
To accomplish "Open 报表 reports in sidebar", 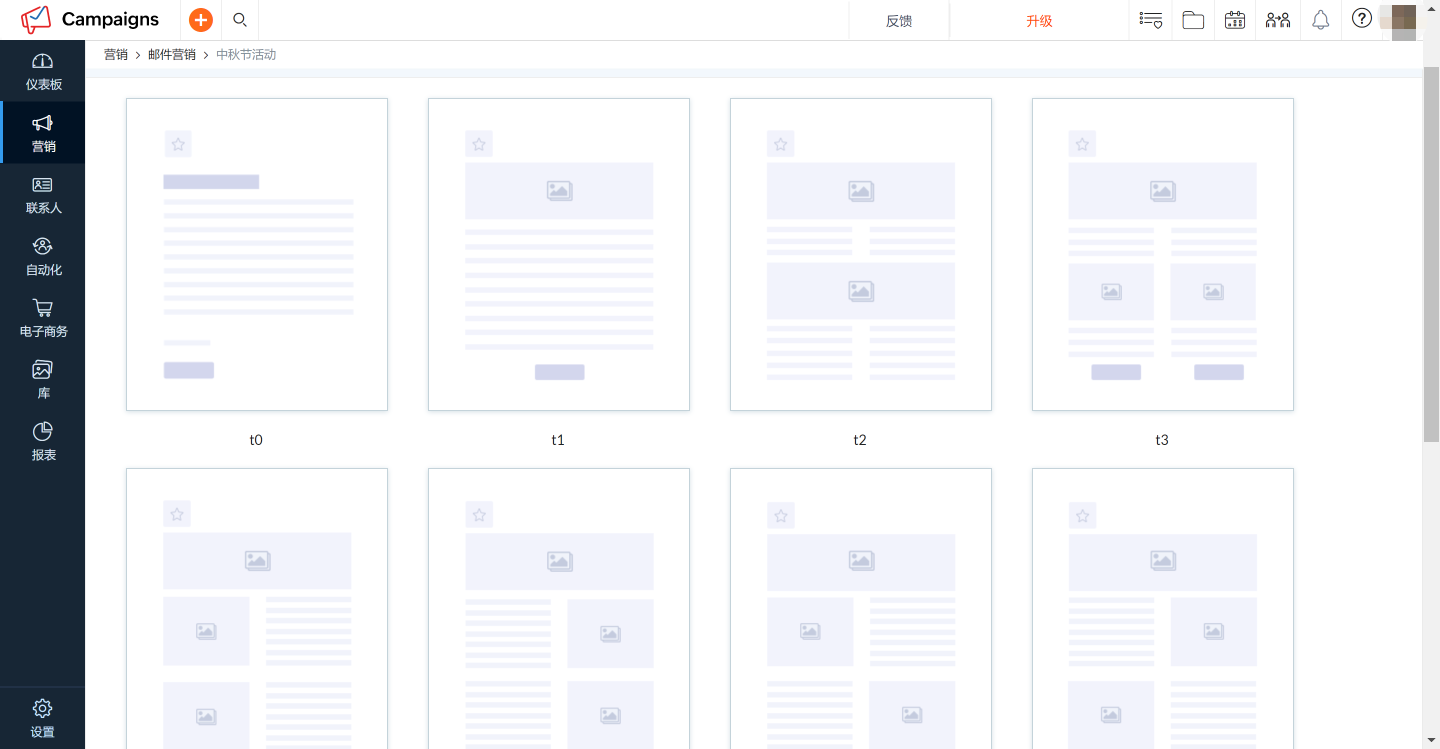I will pos(42,442).
